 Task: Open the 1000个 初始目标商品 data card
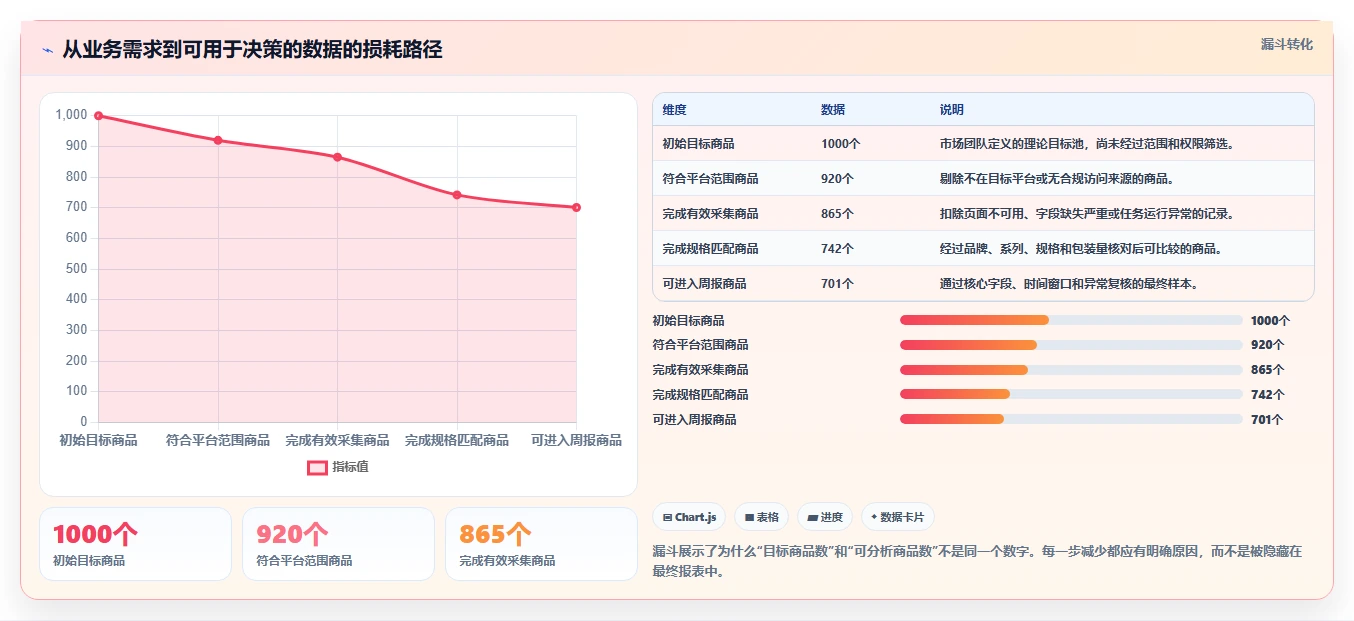coord(135,544)
